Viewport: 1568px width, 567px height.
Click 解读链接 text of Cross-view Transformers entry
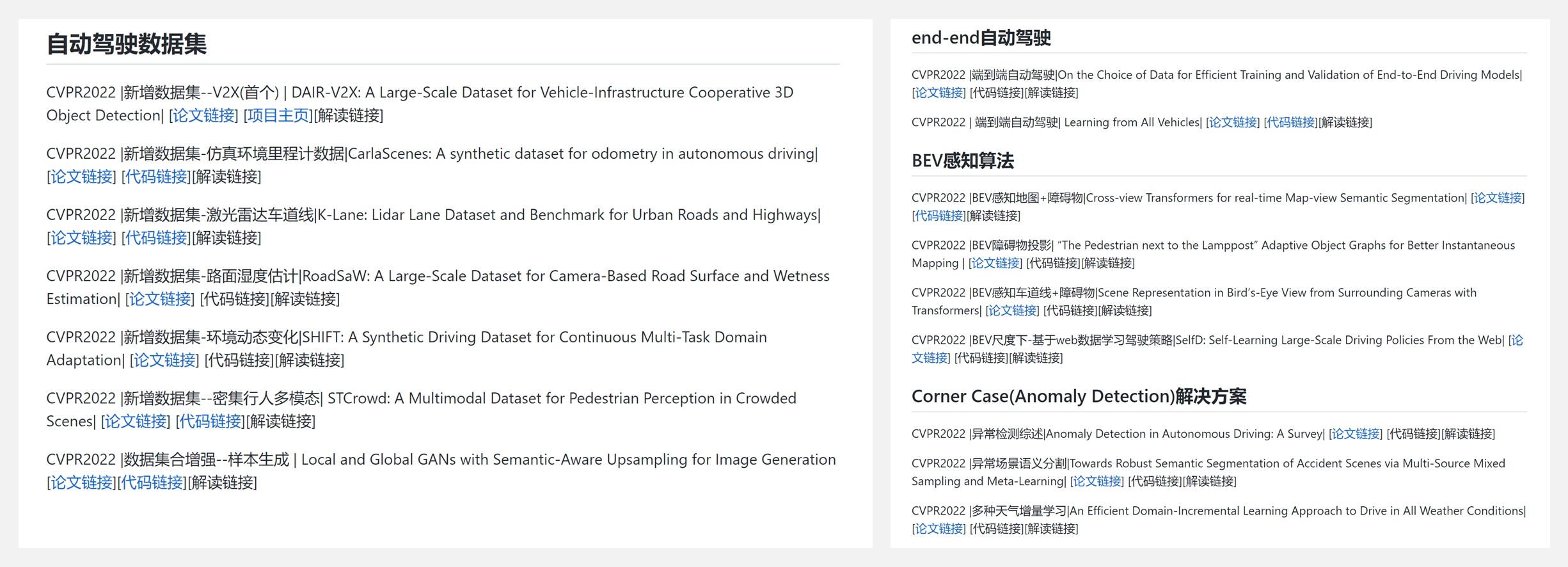pos(994,216)
